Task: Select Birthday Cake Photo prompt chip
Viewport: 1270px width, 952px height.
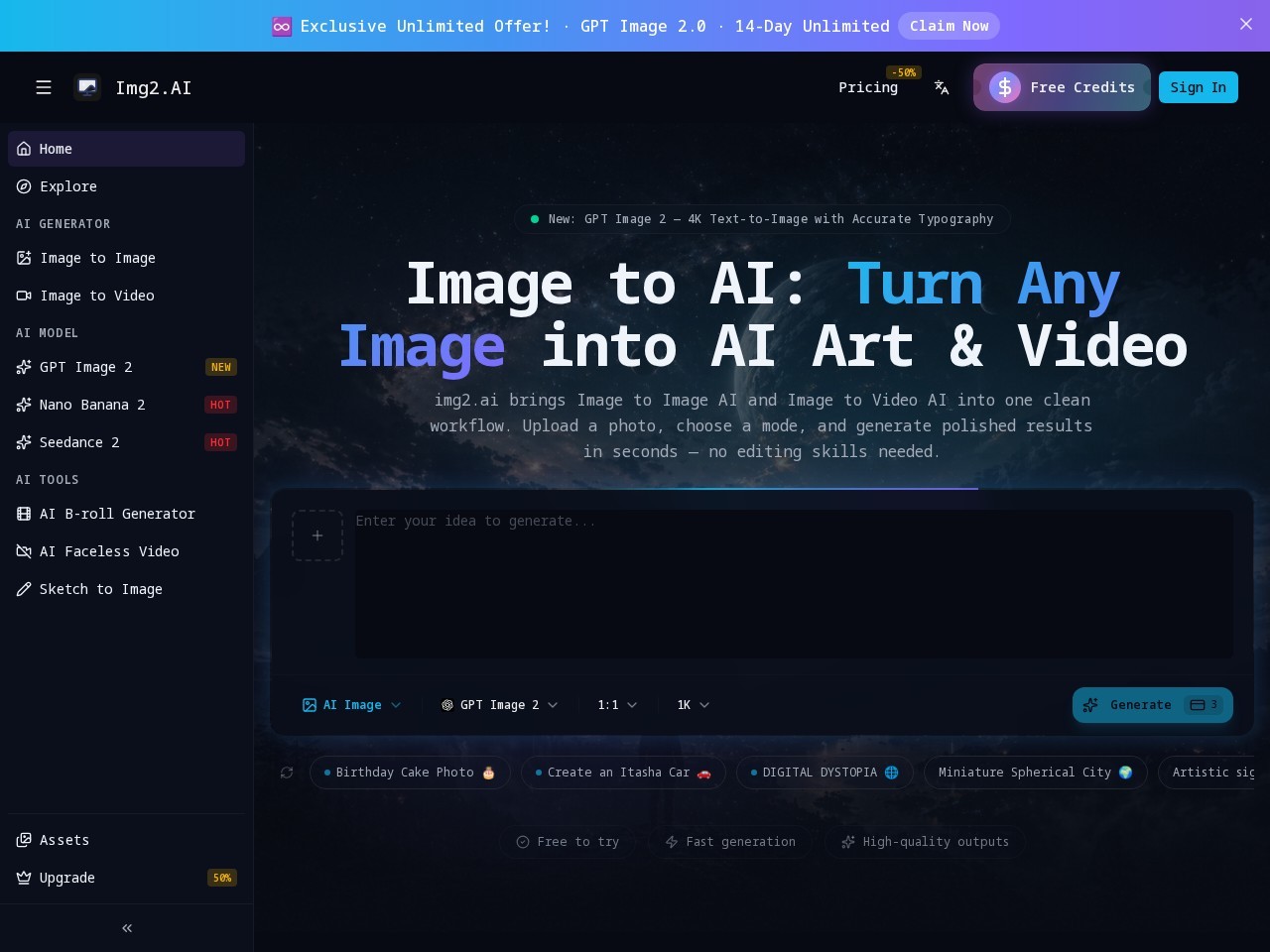Action: (x=410, y=773)
